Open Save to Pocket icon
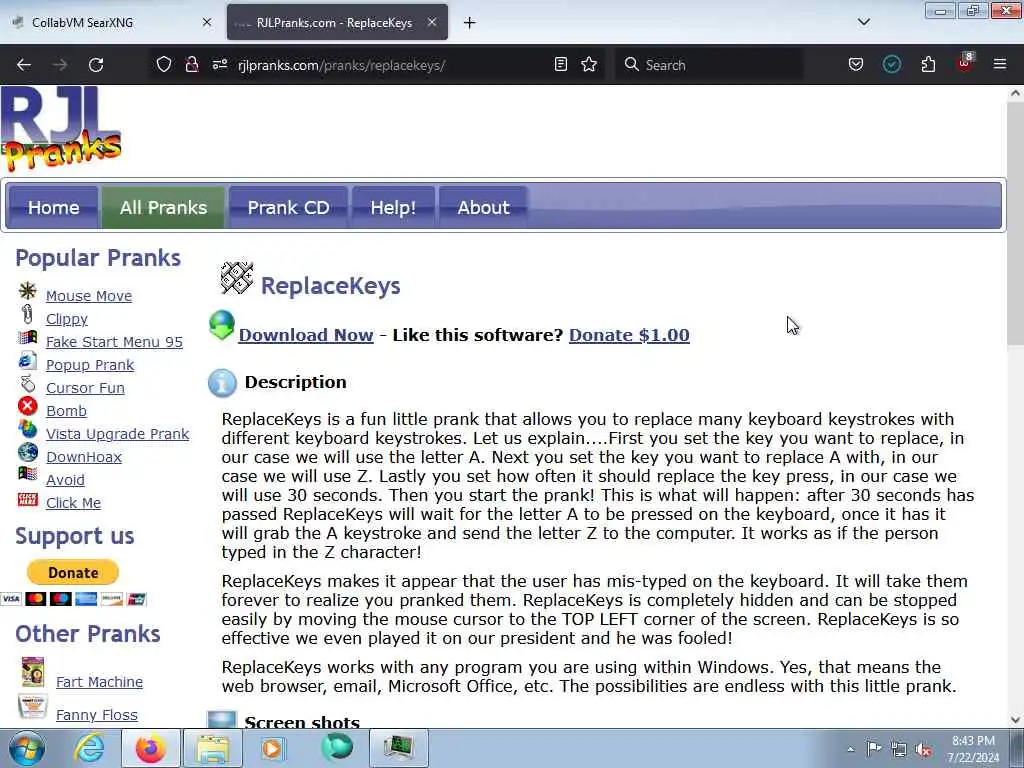The width and height of the screenshot is (1024, 768). tap(856, 64)
